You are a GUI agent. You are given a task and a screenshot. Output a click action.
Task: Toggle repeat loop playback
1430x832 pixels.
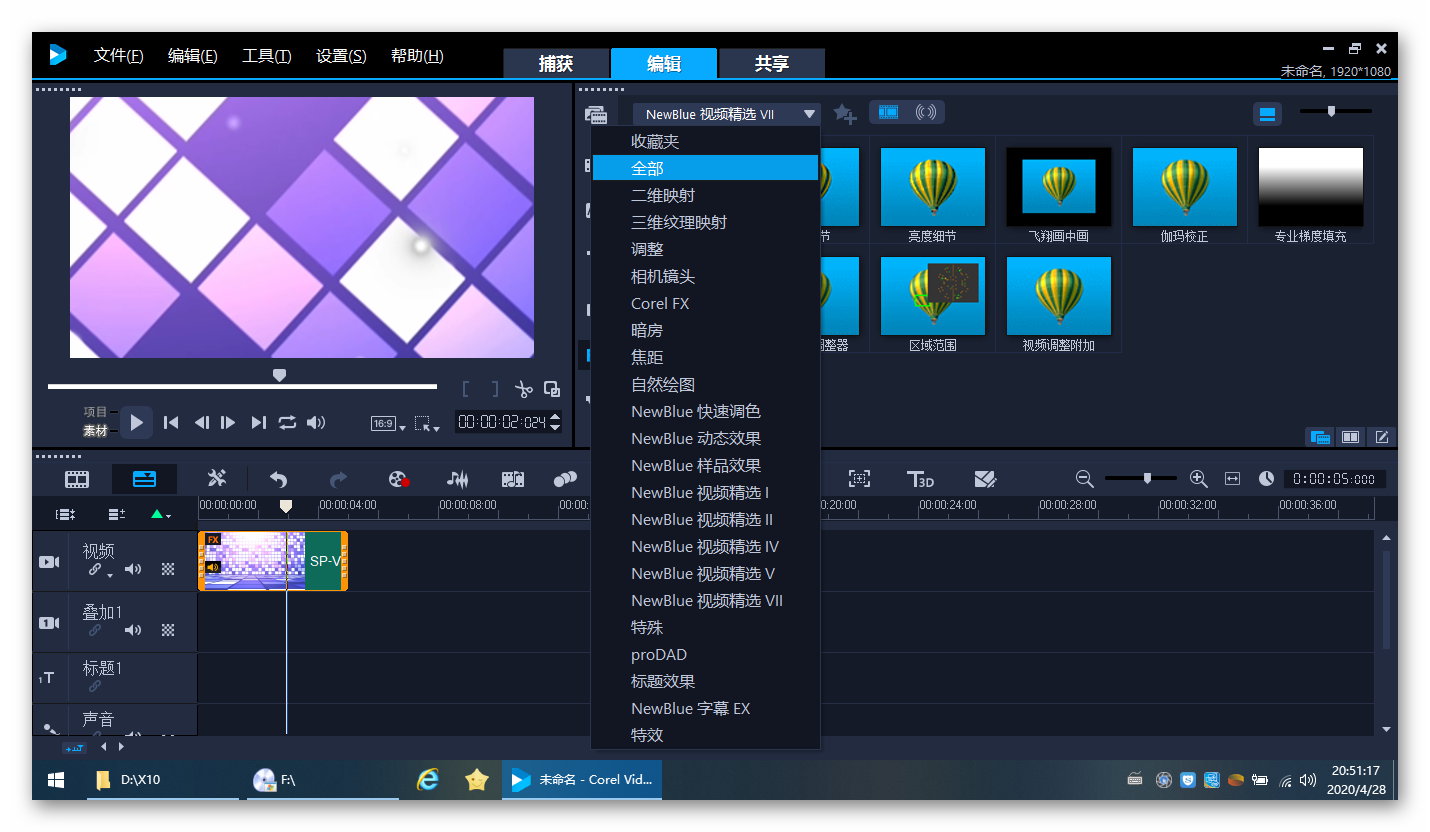(288, 423)
